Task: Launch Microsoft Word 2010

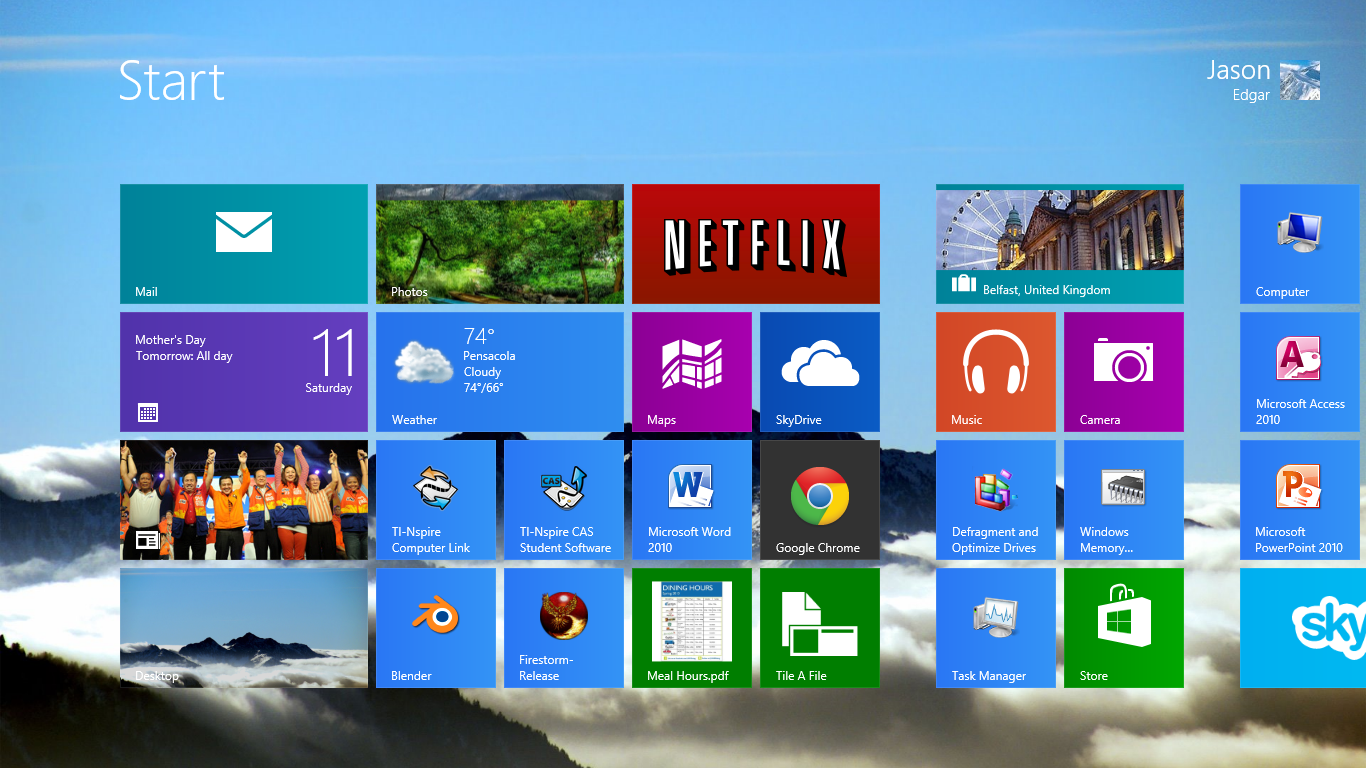Action: click(692, 500)
